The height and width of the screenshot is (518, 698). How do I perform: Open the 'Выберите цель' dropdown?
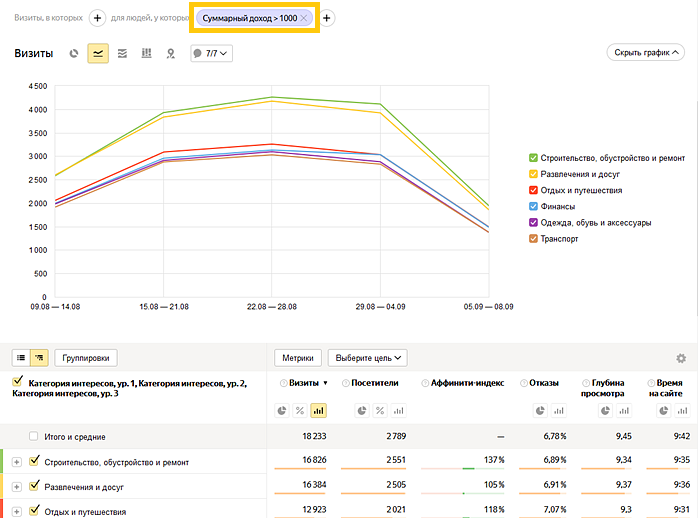[367, 358]
